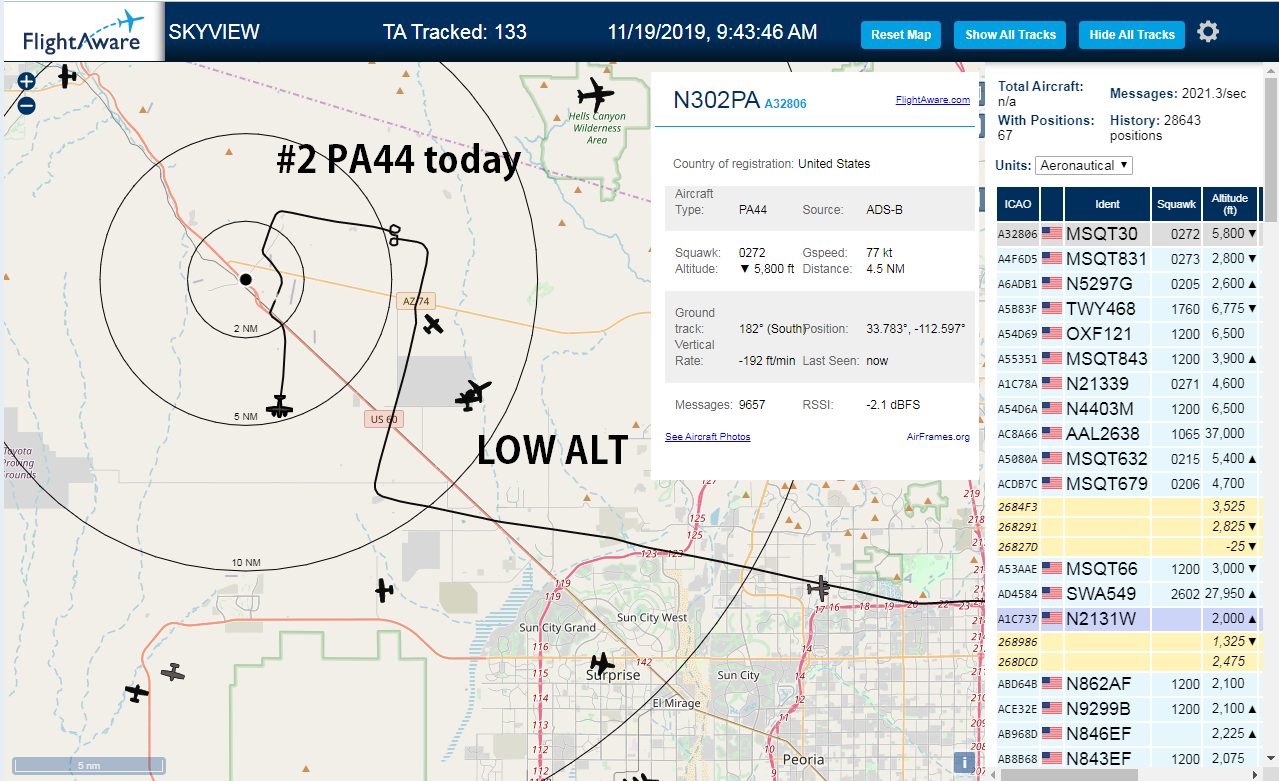Select the gray aircraft icon at lower left
Viewport: 1279px width, 781px height.
173,673
